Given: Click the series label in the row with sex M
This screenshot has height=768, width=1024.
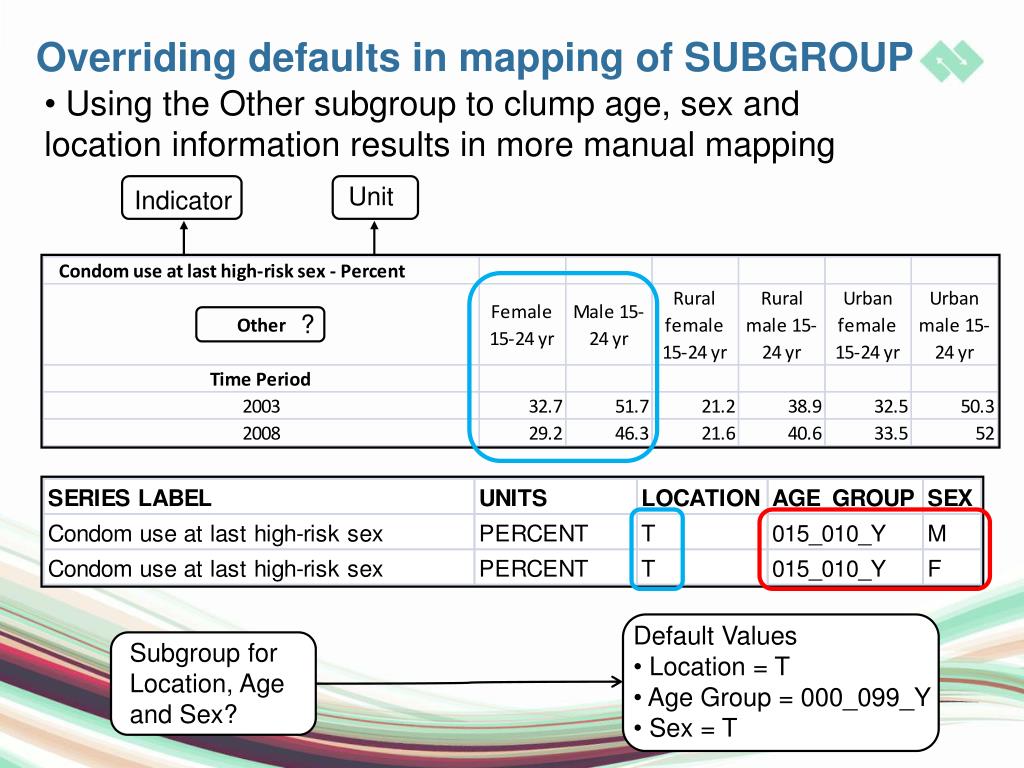Looking at the screenshot, I should [x=216, y=534].
